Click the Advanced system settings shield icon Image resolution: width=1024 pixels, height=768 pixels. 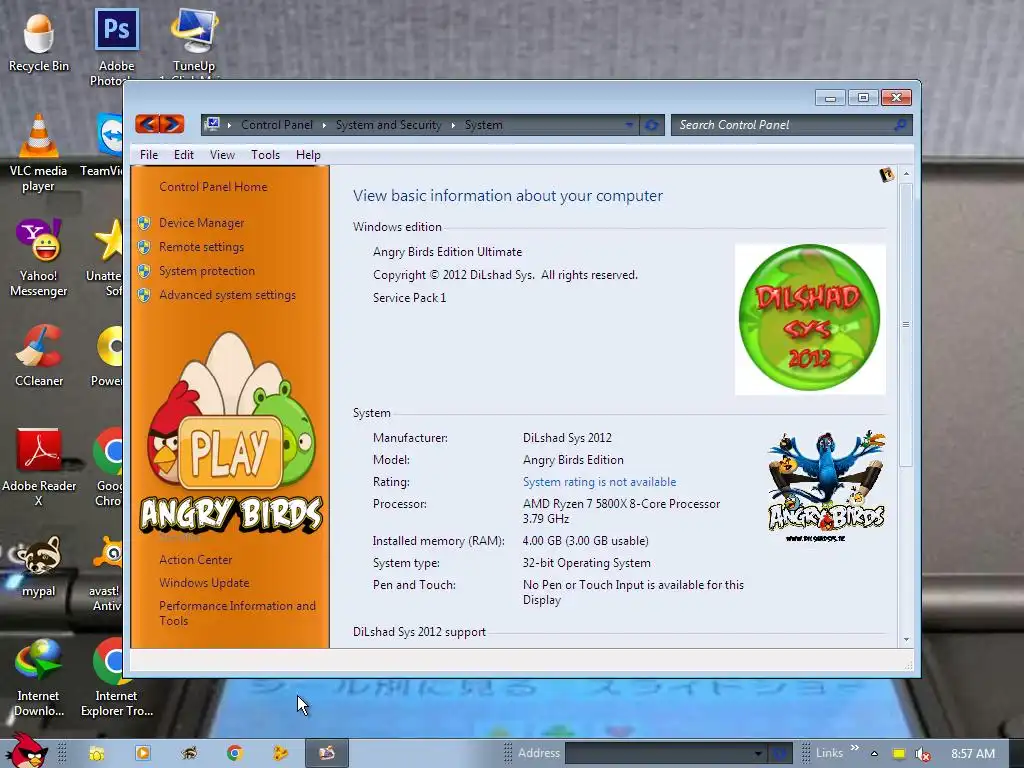(x=145, y=295)
